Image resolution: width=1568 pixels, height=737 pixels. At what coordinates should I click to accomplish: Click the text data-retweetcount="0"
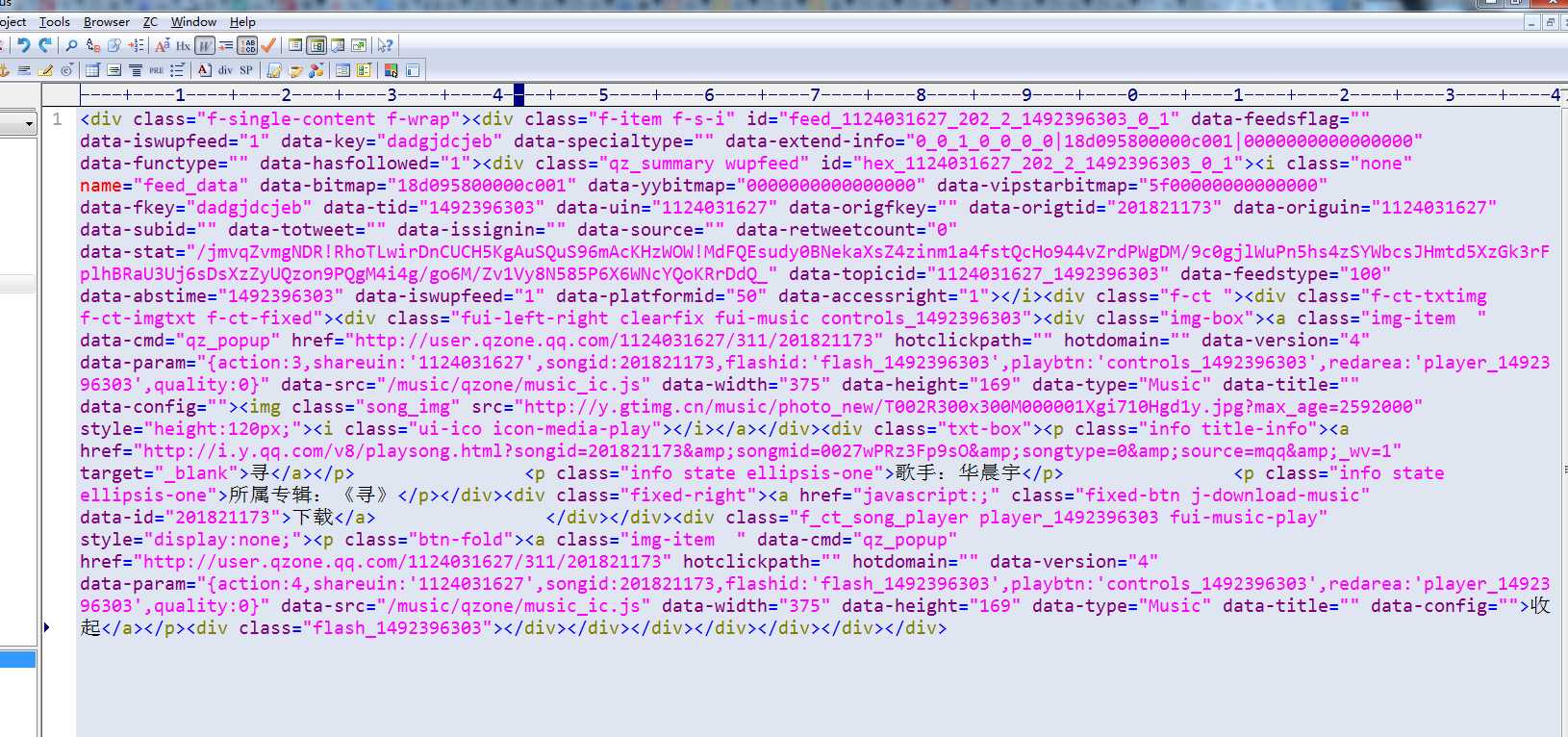point(847,230)
